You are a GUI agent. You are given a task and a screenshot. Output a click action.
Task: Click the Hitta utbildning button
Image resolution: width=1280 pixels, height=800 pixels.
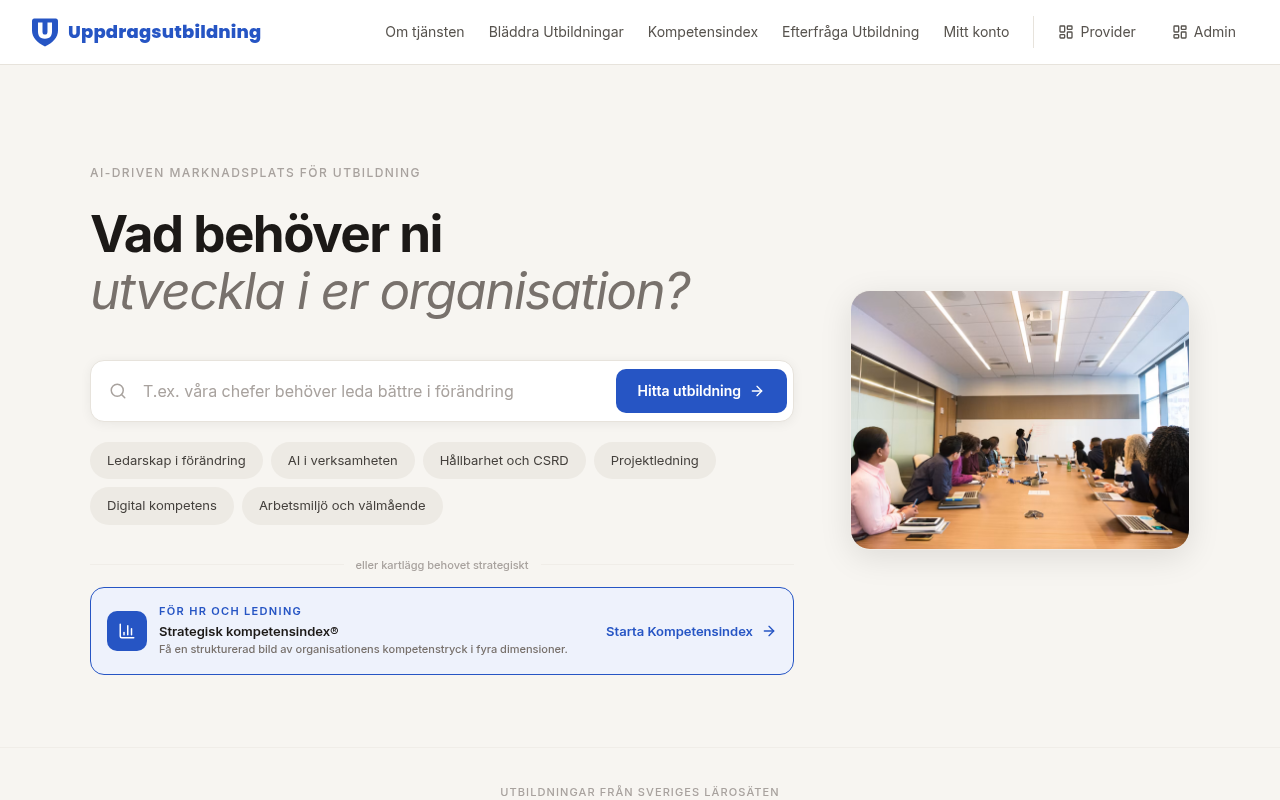coord(701,391)
